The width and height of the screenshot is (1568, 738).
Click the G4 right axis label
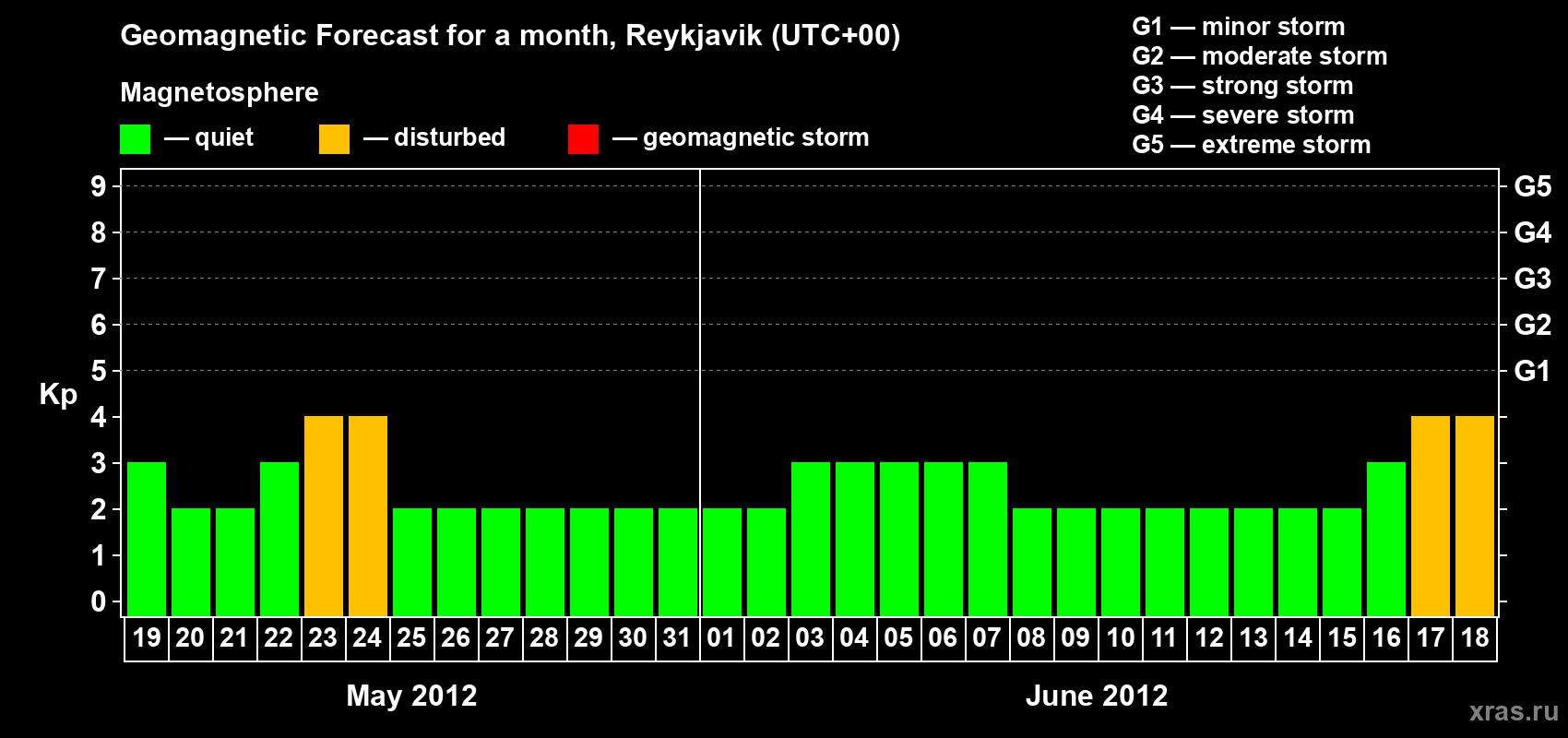click(1532, 232)
